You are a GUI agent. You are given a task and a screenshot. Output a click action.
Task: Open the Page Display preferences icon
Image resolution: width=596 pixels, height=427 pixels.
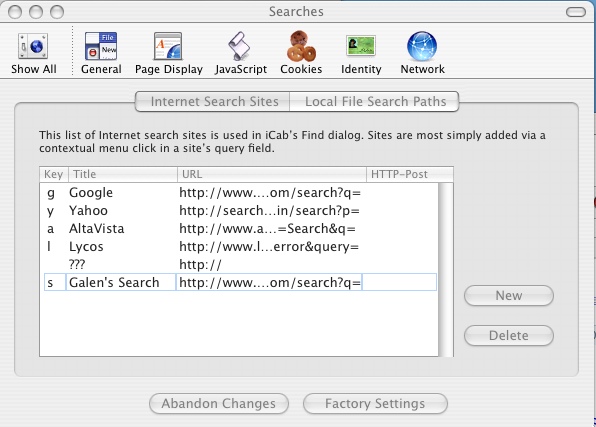pyautogui.click(x=168, y=46)
